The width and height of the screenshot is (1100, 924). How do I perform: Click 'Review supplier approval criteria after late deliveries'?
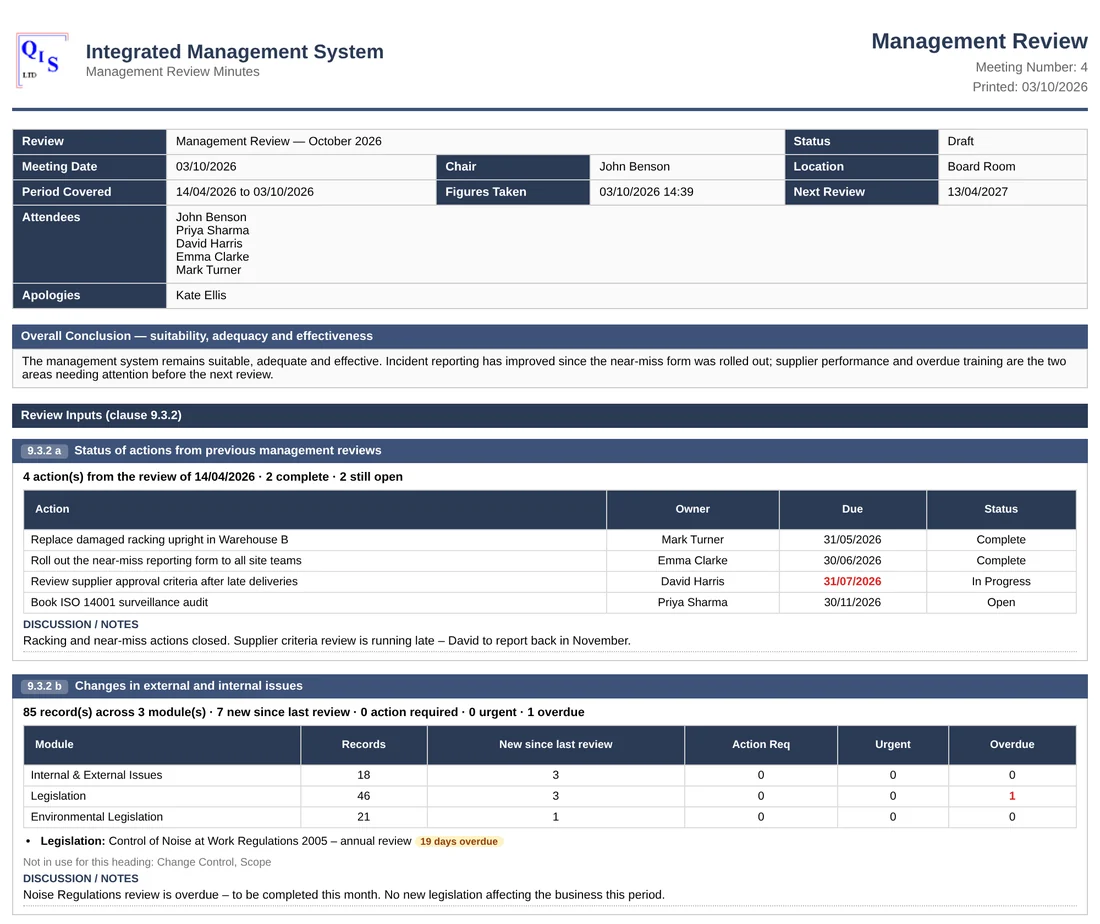tap(163, 582)
